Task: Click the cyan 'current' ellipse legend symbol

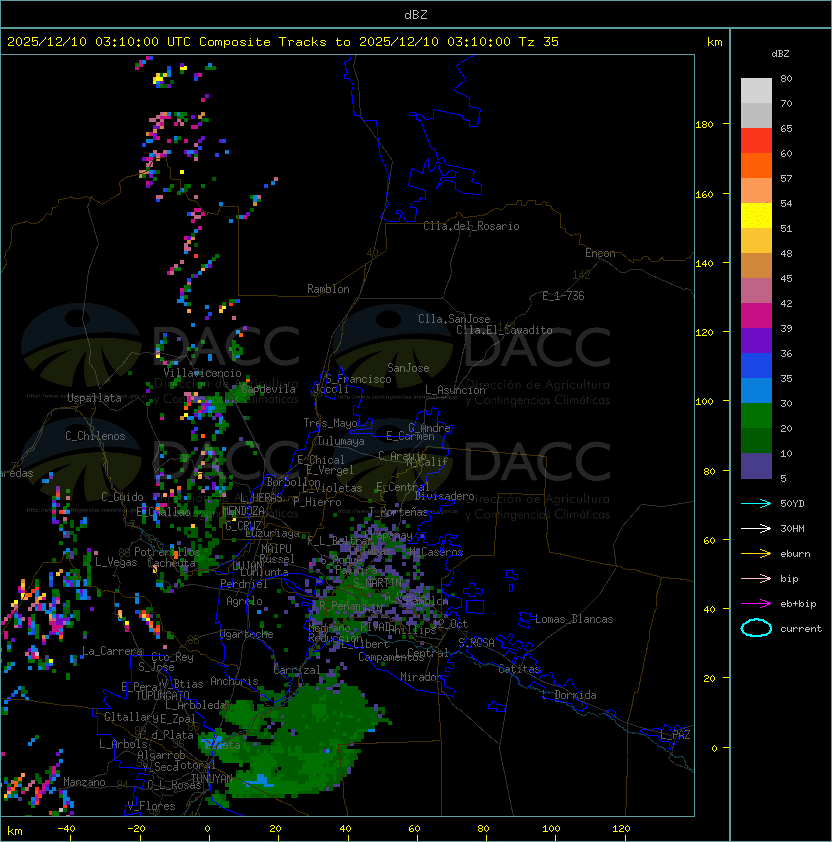Action: (x=756, y=628)
